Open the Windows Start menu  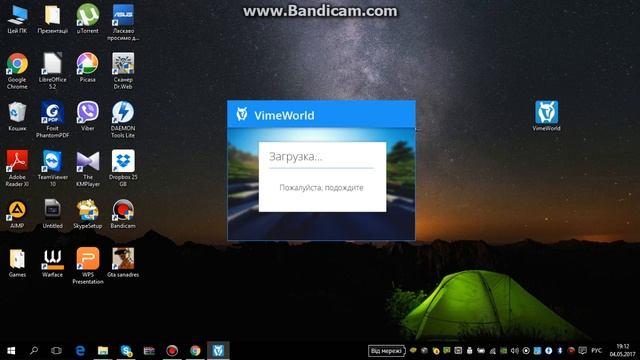11,351
